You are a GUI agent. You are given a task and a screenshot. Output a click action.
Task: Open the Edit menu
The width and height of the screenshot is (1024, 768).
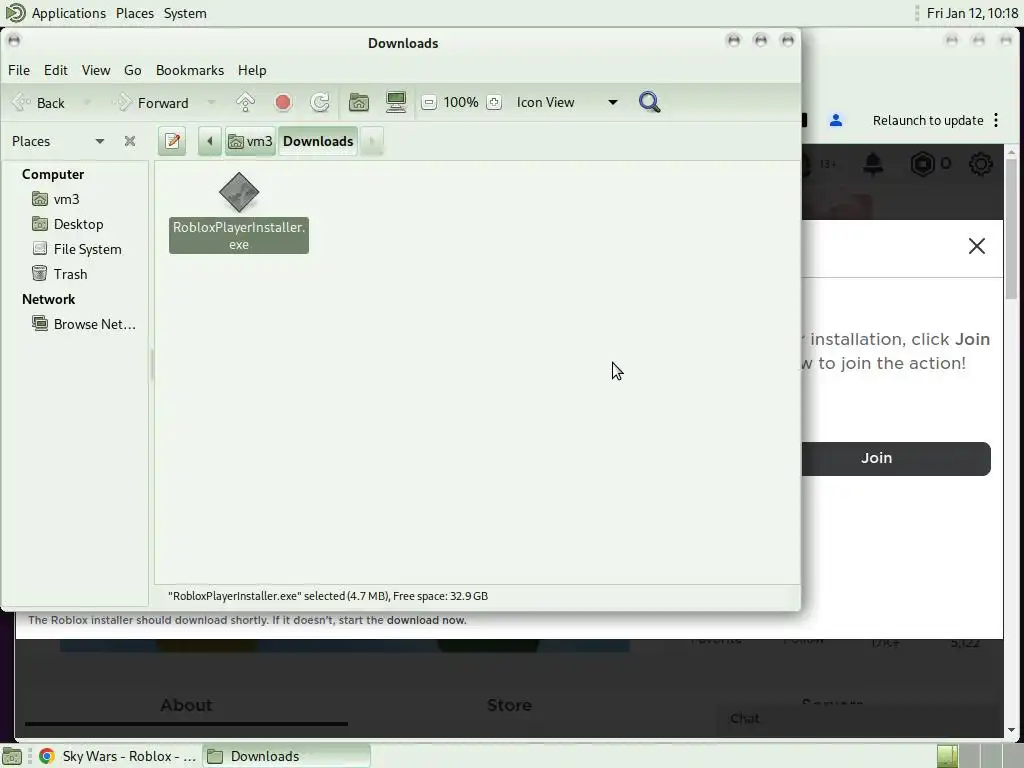[56, 70]
